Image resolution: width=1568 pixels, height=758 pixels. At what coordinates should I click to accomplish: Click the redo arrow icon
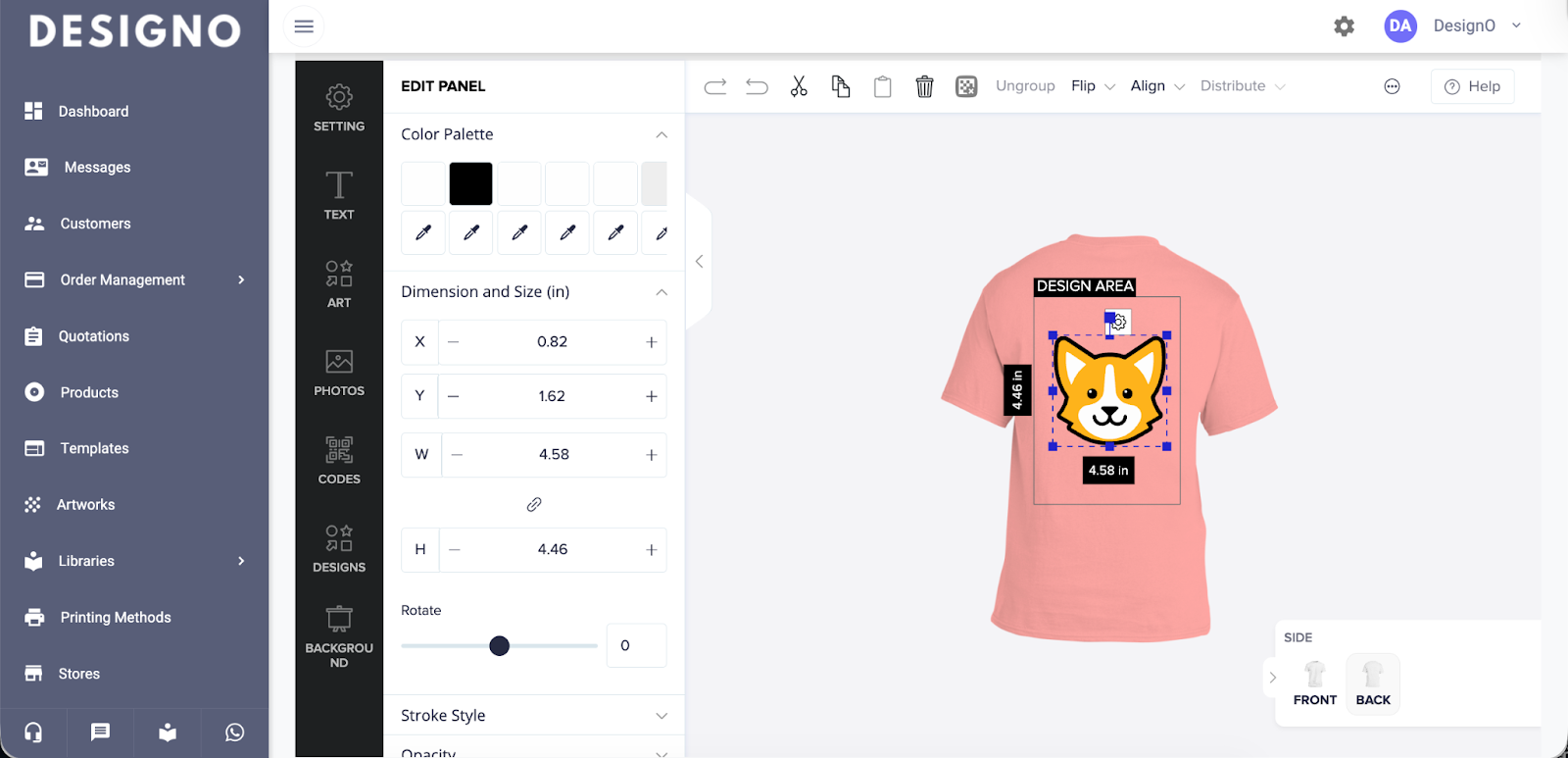tap(715, 86)
